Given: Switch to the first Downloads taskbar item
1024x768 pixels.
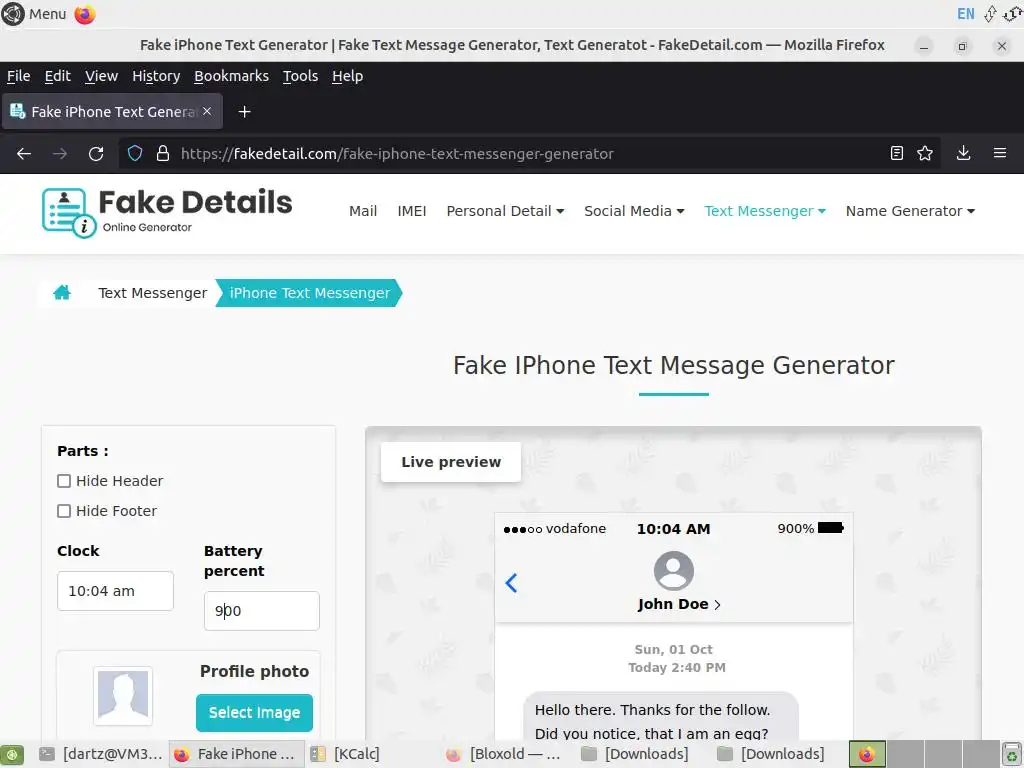Looking at the screenshot, I should 637,754.
